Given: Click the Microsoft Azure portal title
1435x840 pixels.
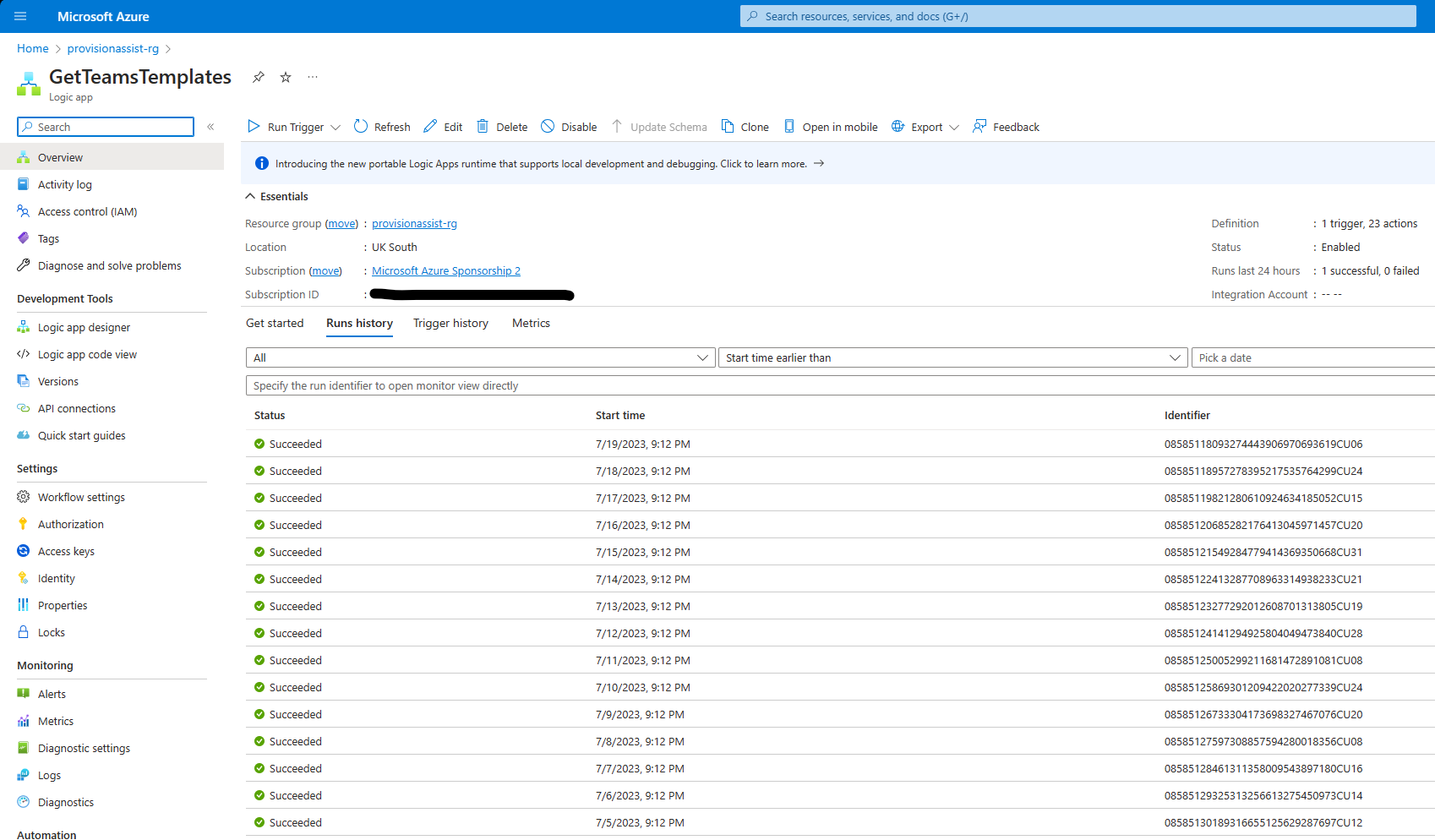Looking at the screenshot, I should (x=103, y=16).
